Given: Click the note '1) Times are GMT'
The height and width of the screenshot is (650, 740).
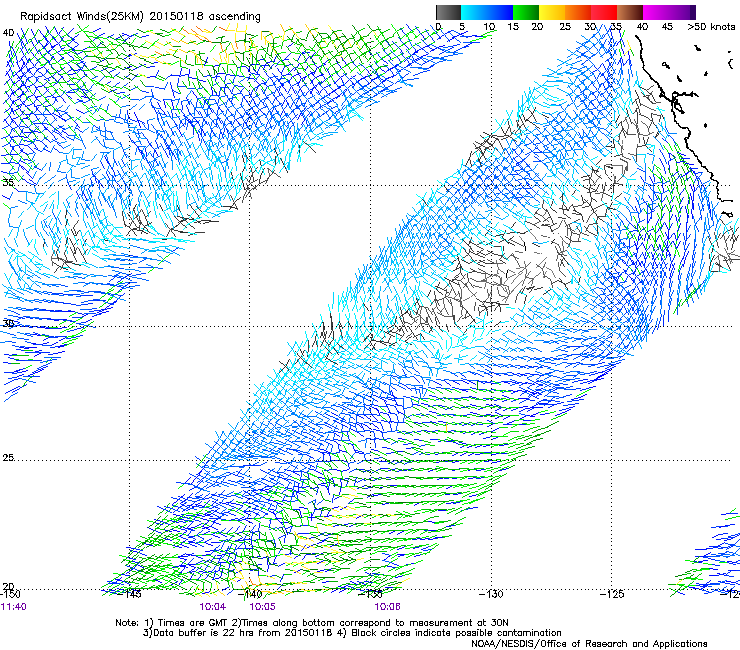Looking at the screenshot, I should 186,623.
